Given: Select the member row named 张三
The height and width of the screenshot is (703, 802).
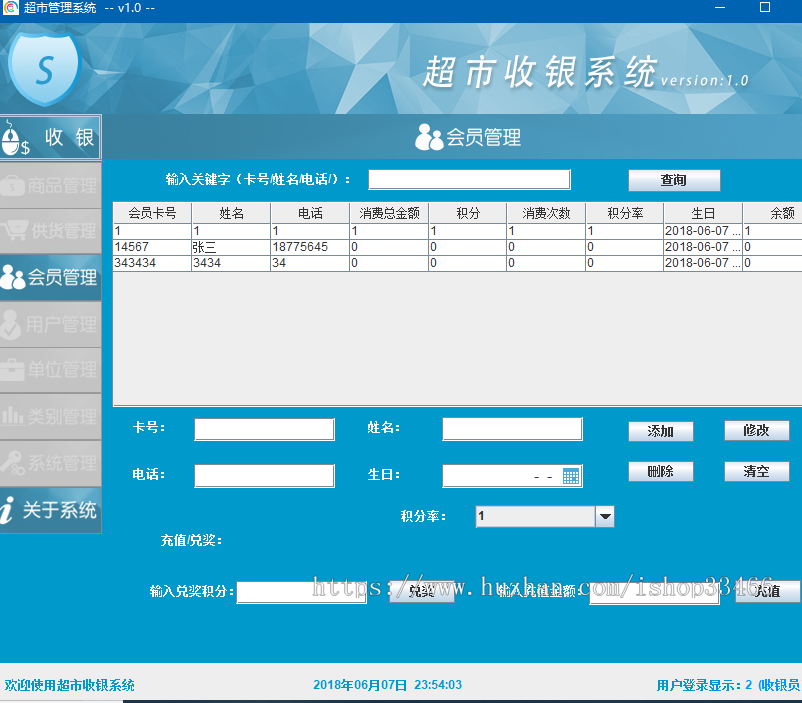Looking at the screenshot, I should 230,247.
